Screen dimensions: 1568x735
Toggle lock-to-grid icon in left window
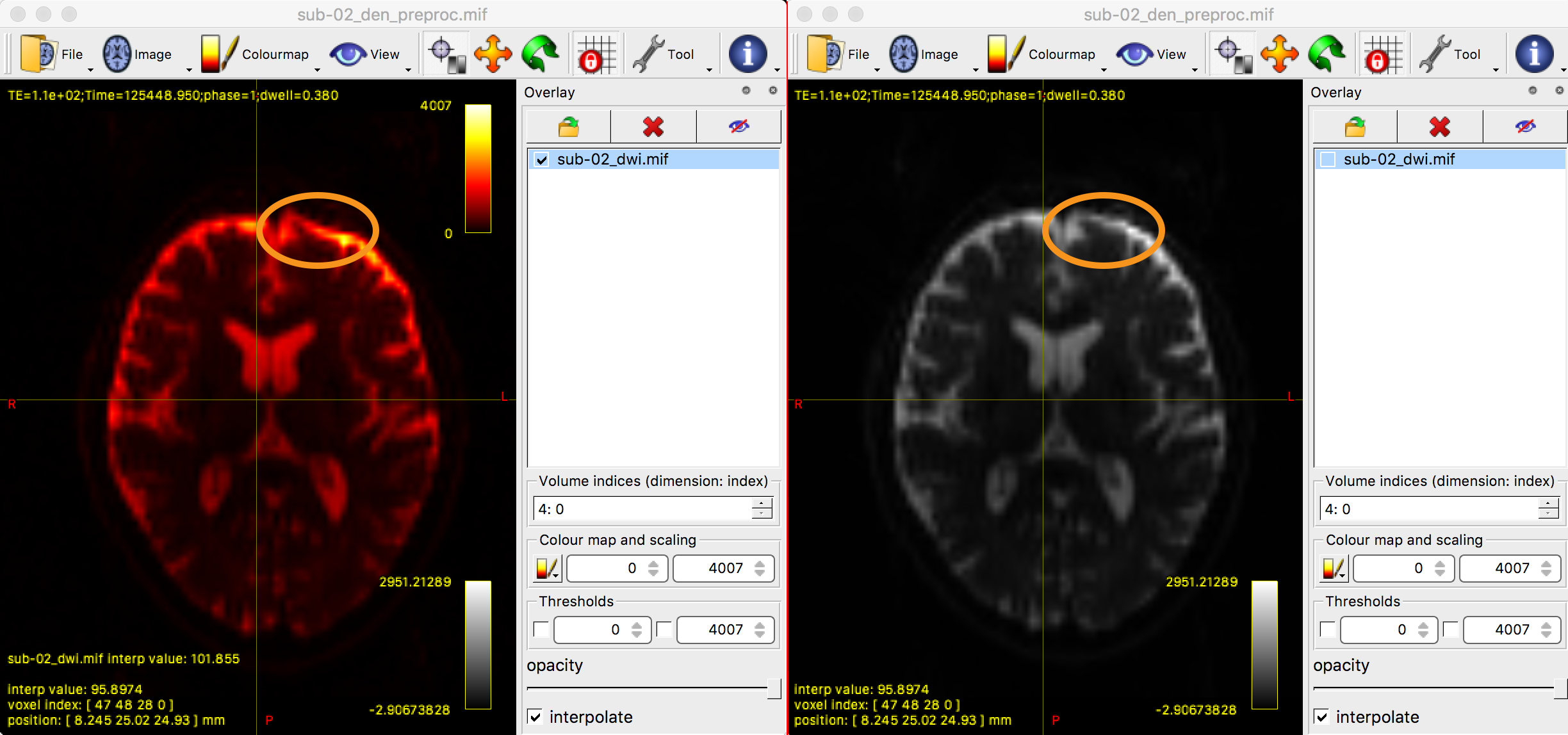(597, 54)
